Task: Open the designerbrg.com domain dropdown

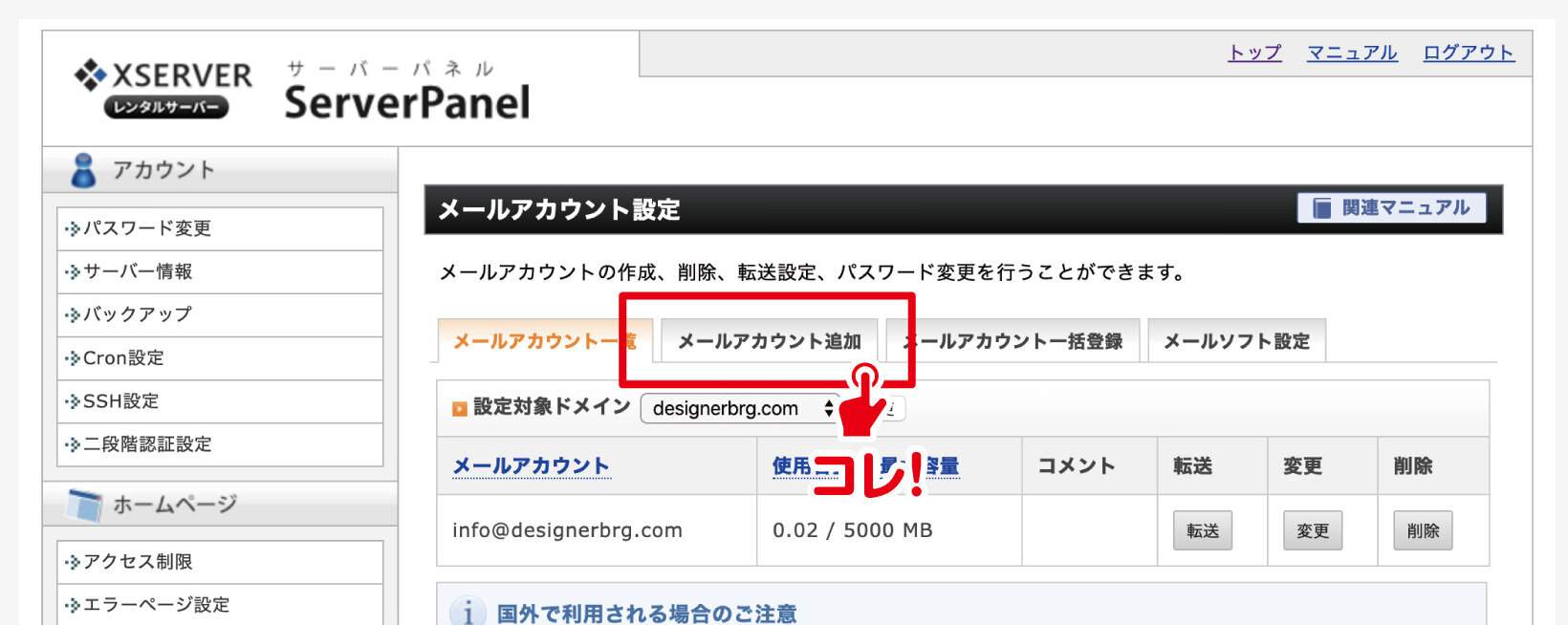Action: (x=740, y=409)
